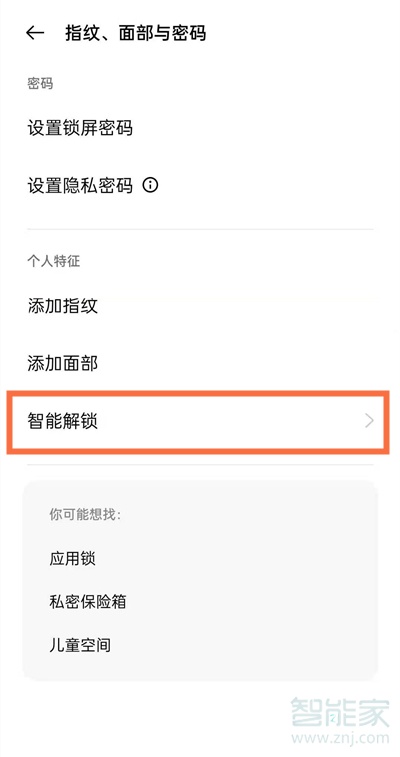The image size is (400, 757).
Task: Open the 智能解锁 setting
Action: (198, 421)
